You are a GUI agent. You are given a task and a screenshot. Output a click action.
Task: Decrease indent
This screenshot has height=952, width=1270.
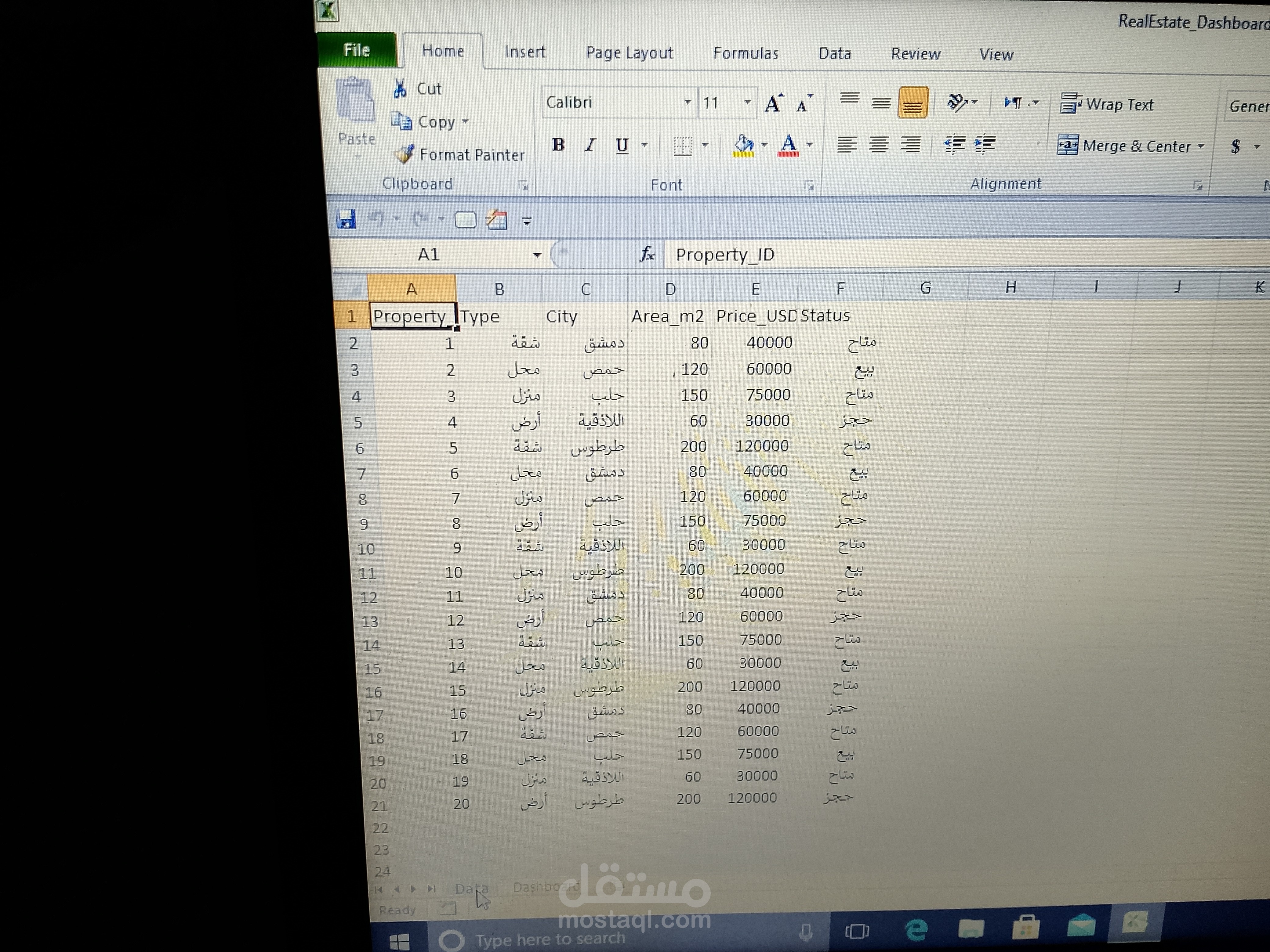point(954,145)
